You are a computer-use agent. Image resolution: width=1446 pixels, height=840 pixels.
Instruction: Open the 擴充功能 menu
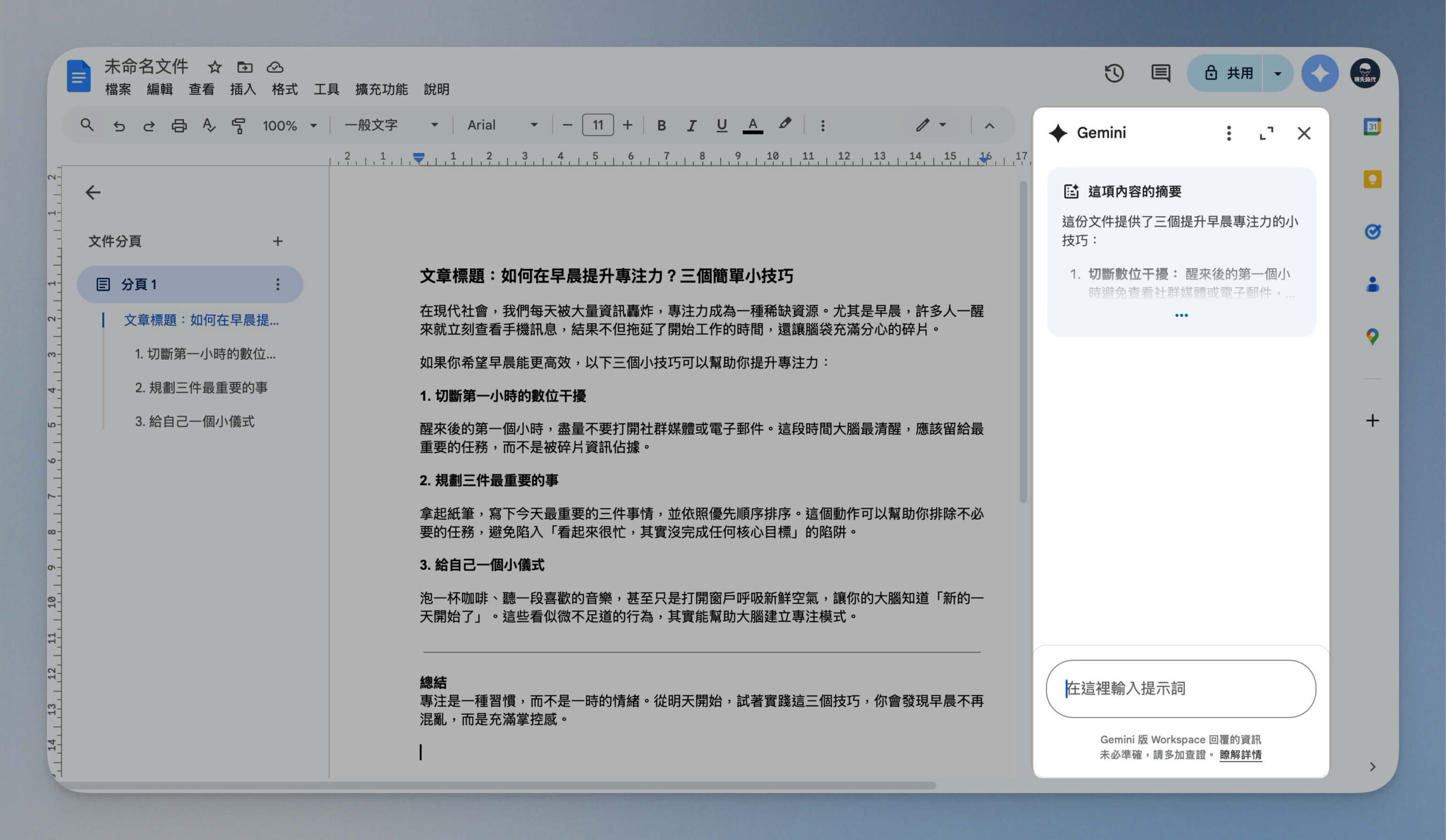[381, 89]
